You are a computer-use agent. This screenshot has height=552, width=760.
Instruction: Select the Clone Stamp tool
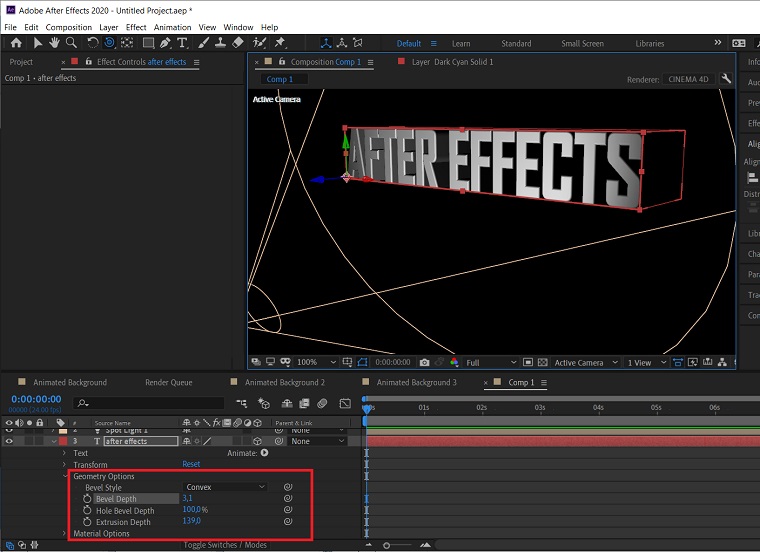pyautogui.click(x=220, y=43)
